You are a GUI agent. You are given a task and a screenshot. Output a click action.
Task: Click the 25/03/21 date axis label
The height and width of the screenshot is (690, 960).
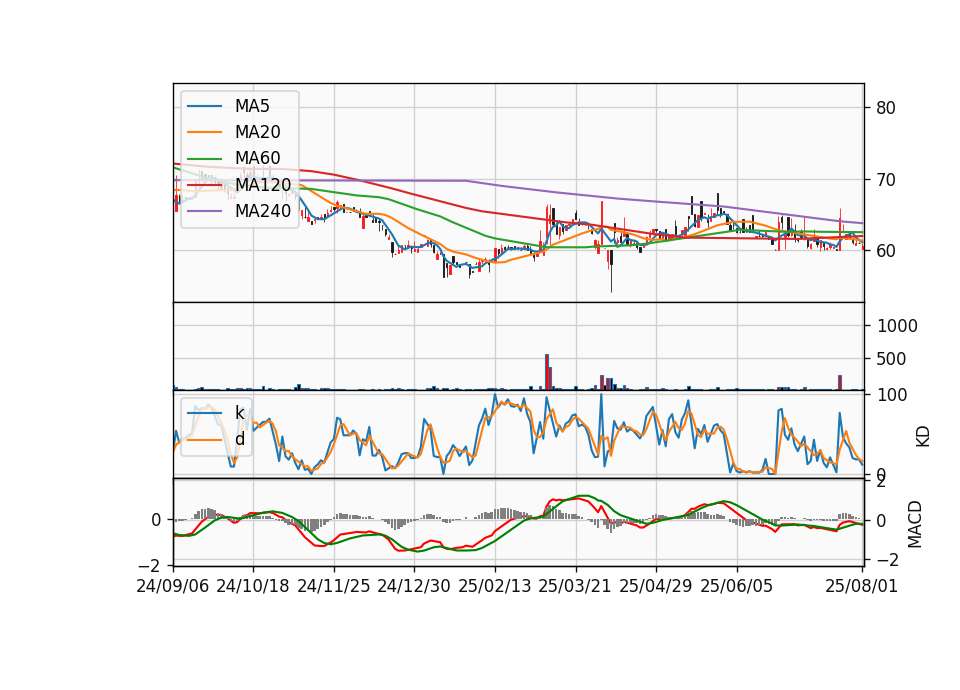[575, 586]
